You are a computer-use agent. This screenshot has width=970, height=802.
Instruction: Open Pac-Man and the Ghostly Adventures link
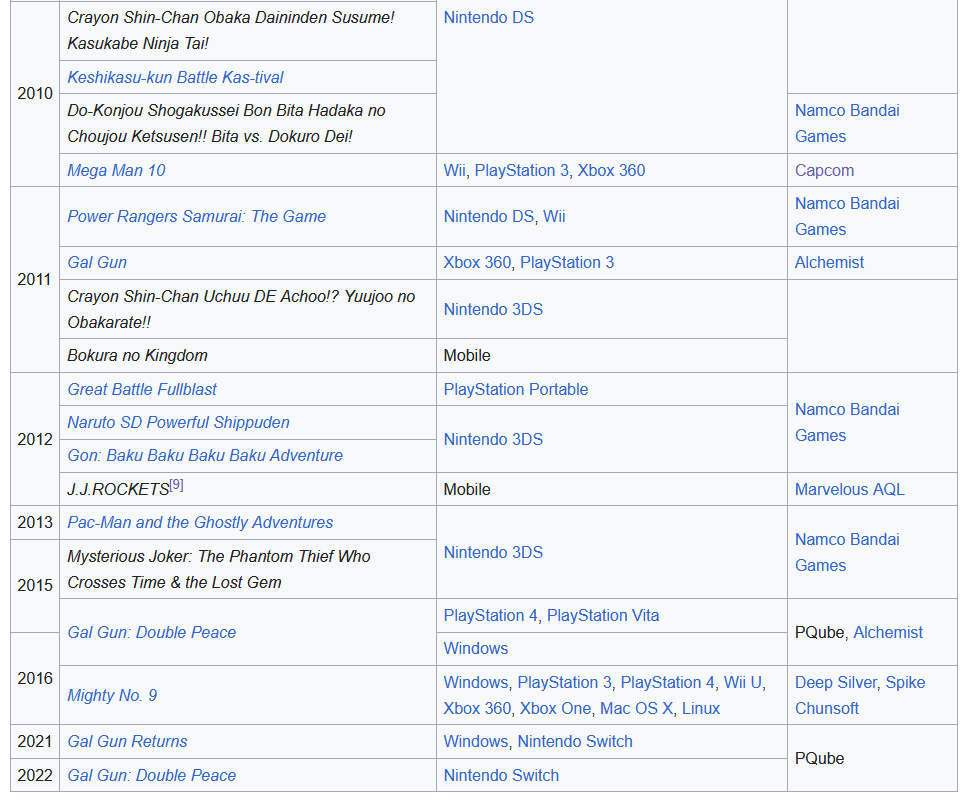200,522
